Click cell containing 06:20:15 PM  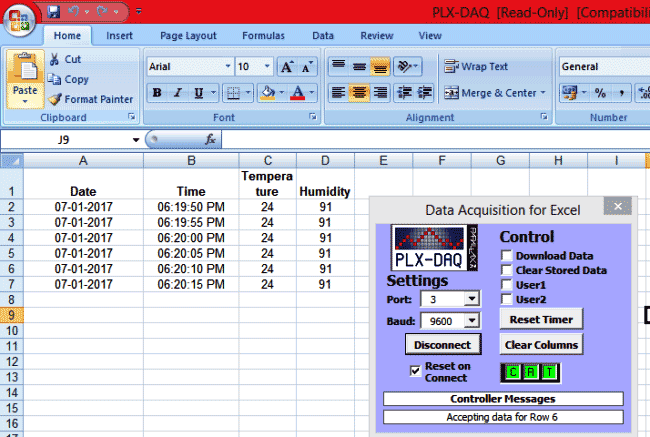coord(191,284)
